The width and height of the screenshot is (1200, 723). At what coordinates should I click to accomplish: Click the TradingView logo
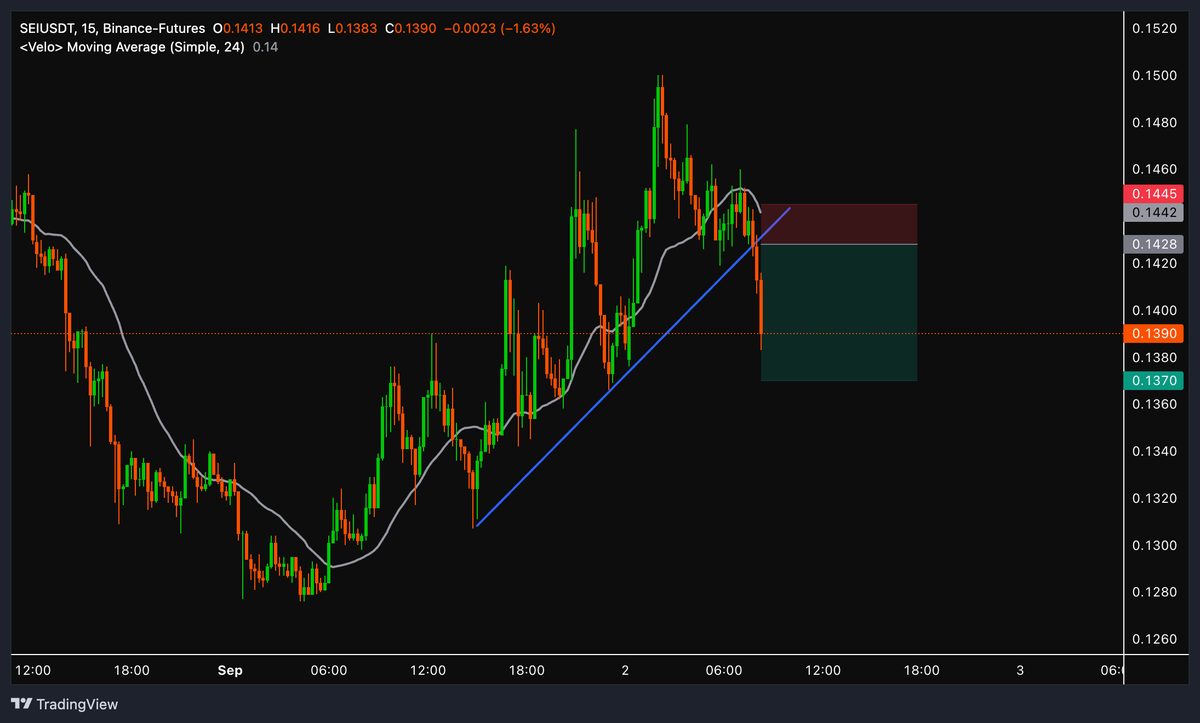pos(64,704)
